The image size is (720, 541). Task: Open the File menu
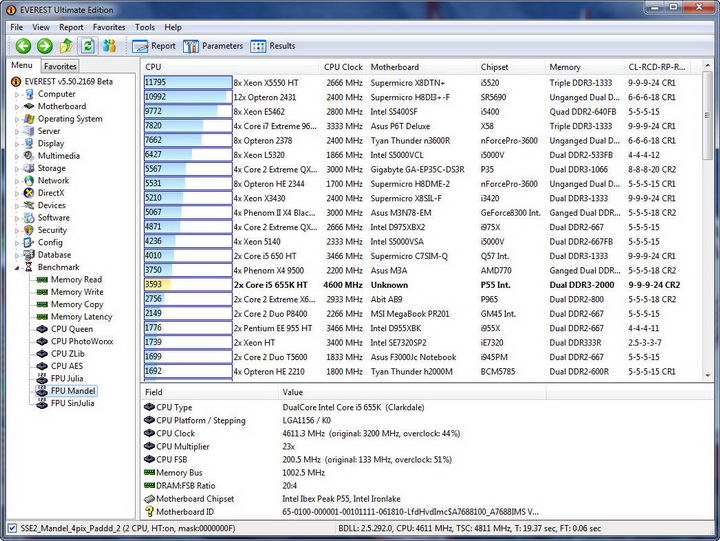tap(17, 27)
